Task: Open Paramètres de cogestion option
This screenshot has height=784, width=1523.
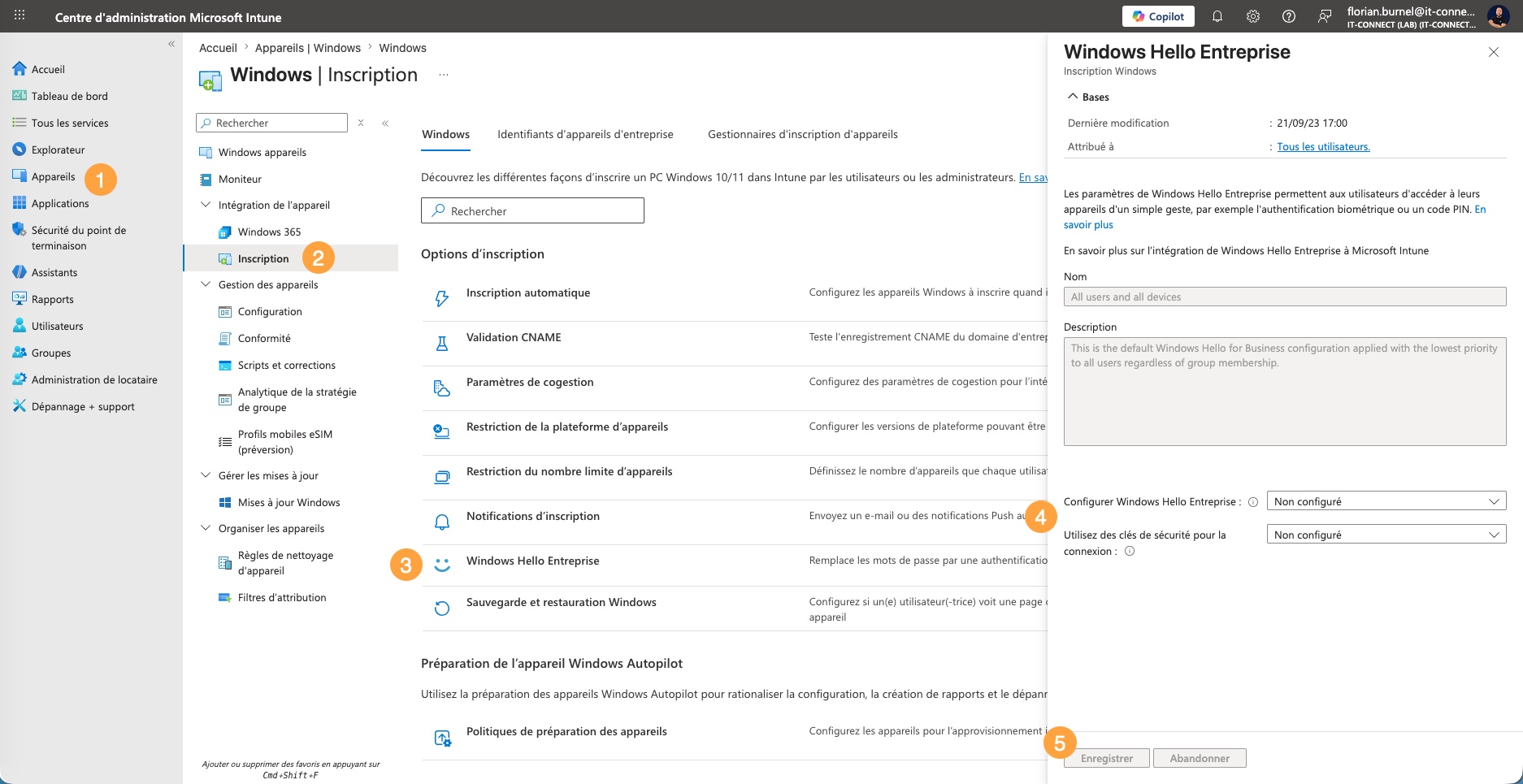Action: pyautogui.click(x=530, y=382)
